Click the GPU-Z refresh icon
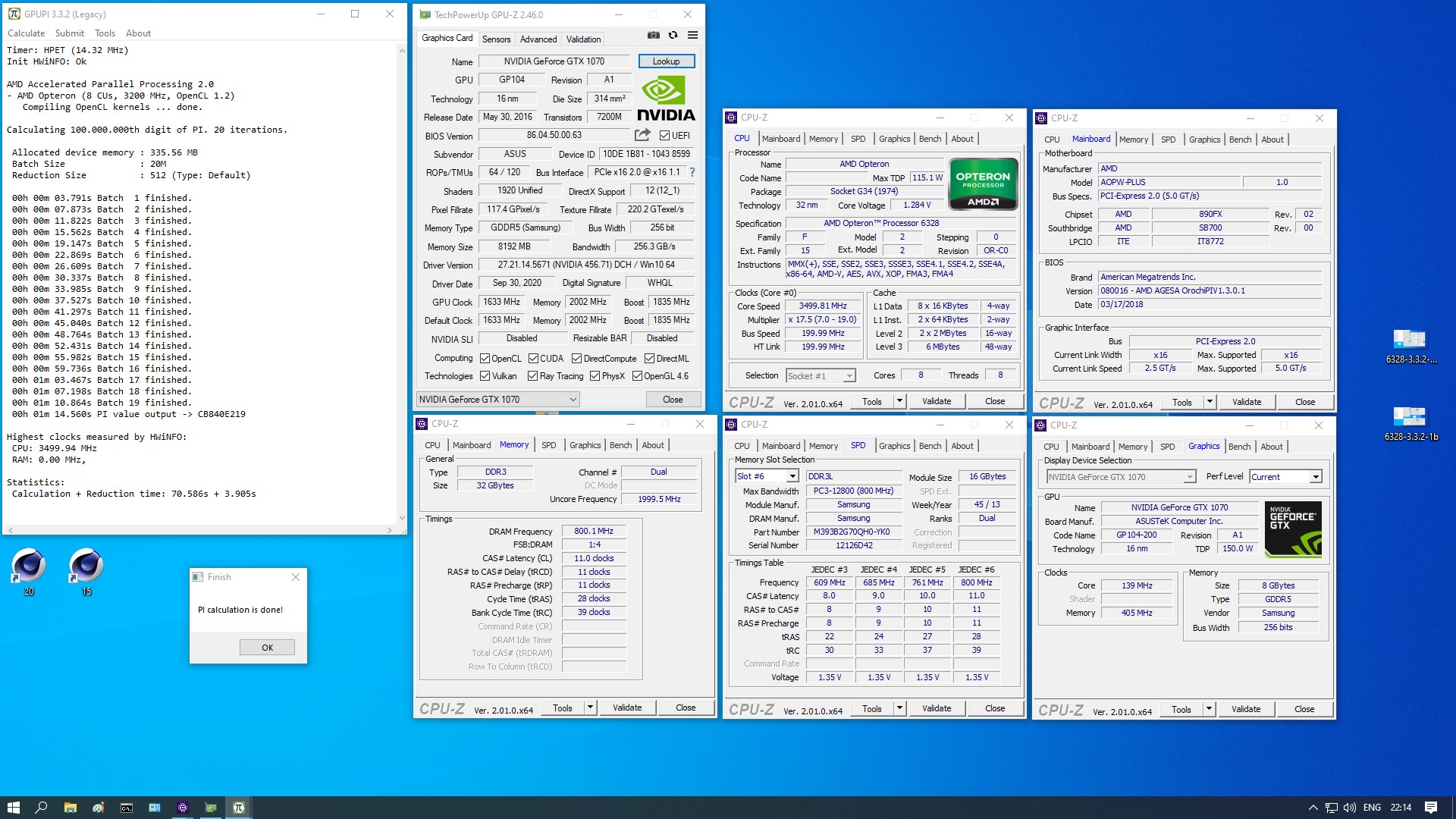1456x819 pixels. [673, 35]
